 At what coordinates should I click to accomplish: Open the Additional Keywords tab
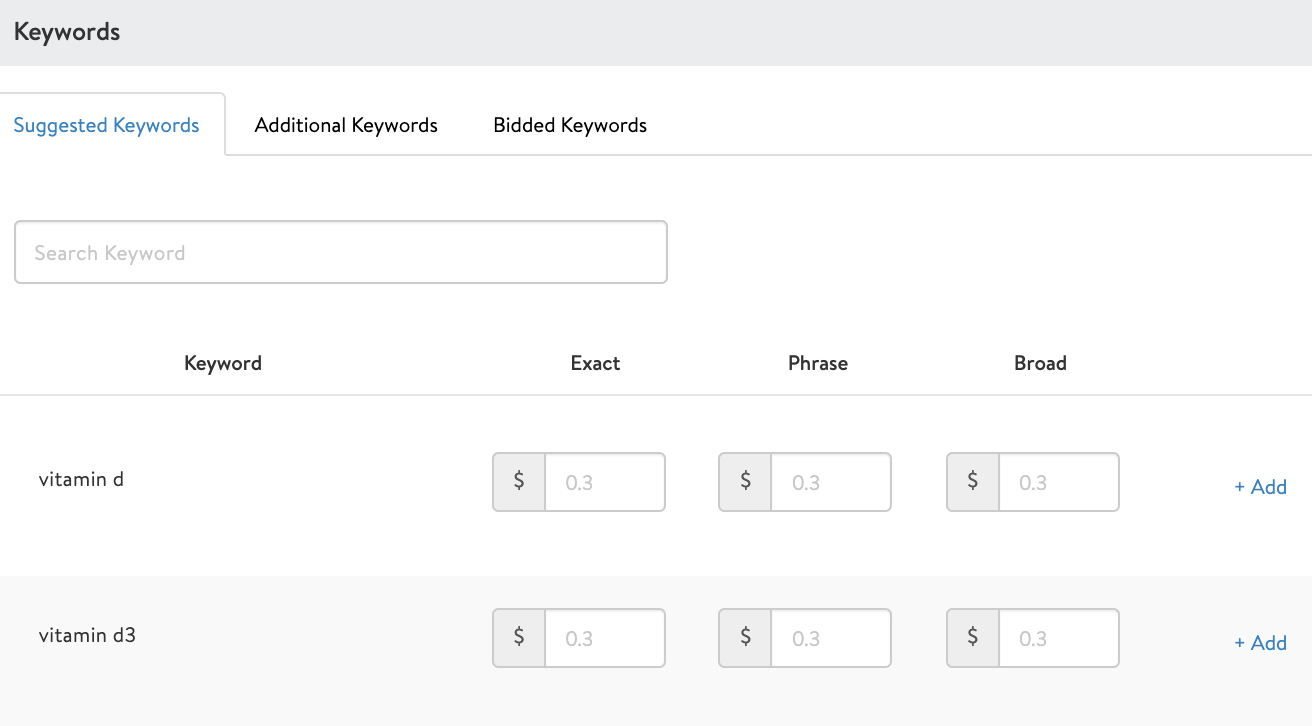click(346, 125)
